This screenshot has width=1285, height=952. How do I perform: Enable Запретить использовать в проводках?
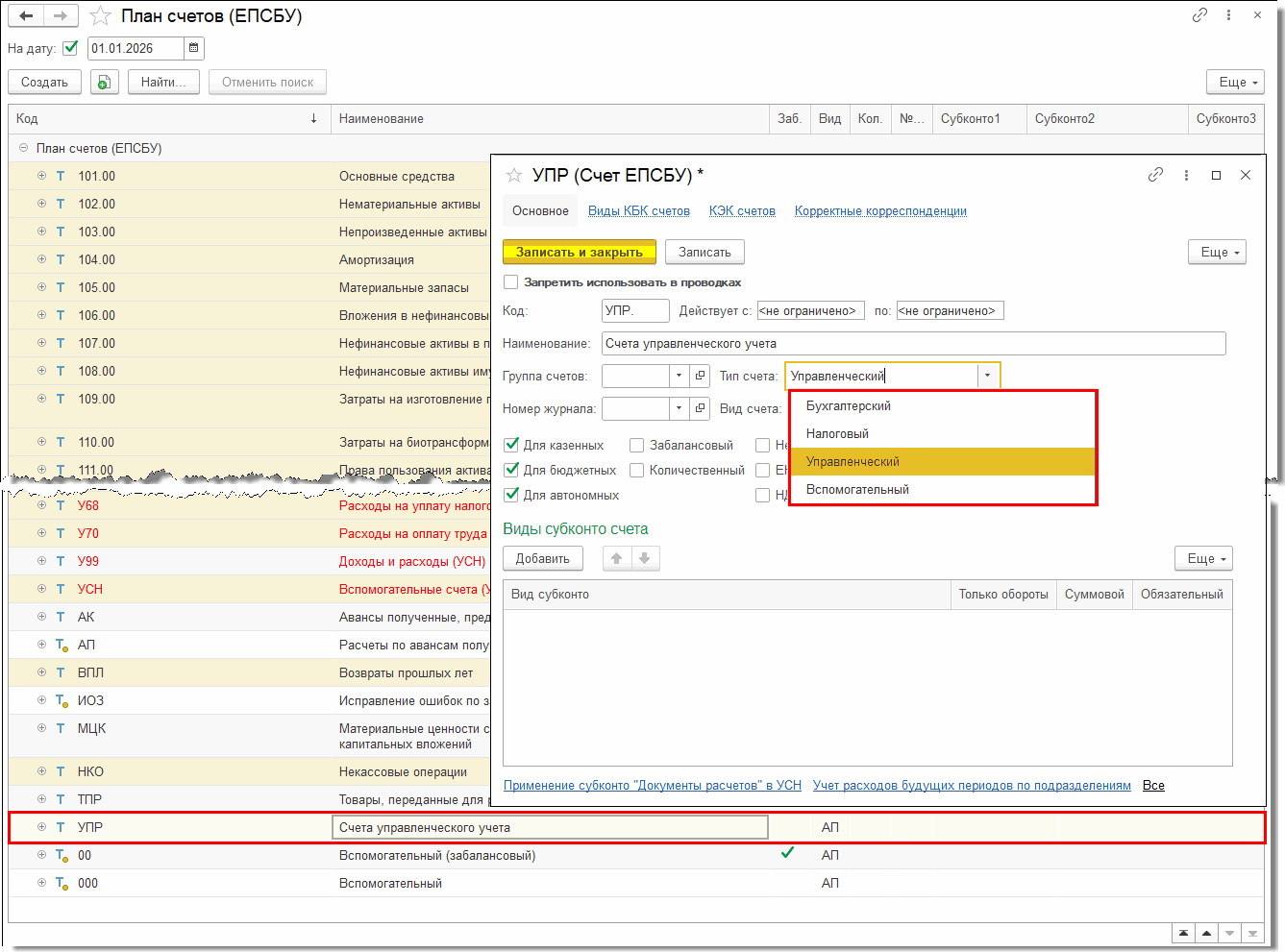click(x=511, y=282)
